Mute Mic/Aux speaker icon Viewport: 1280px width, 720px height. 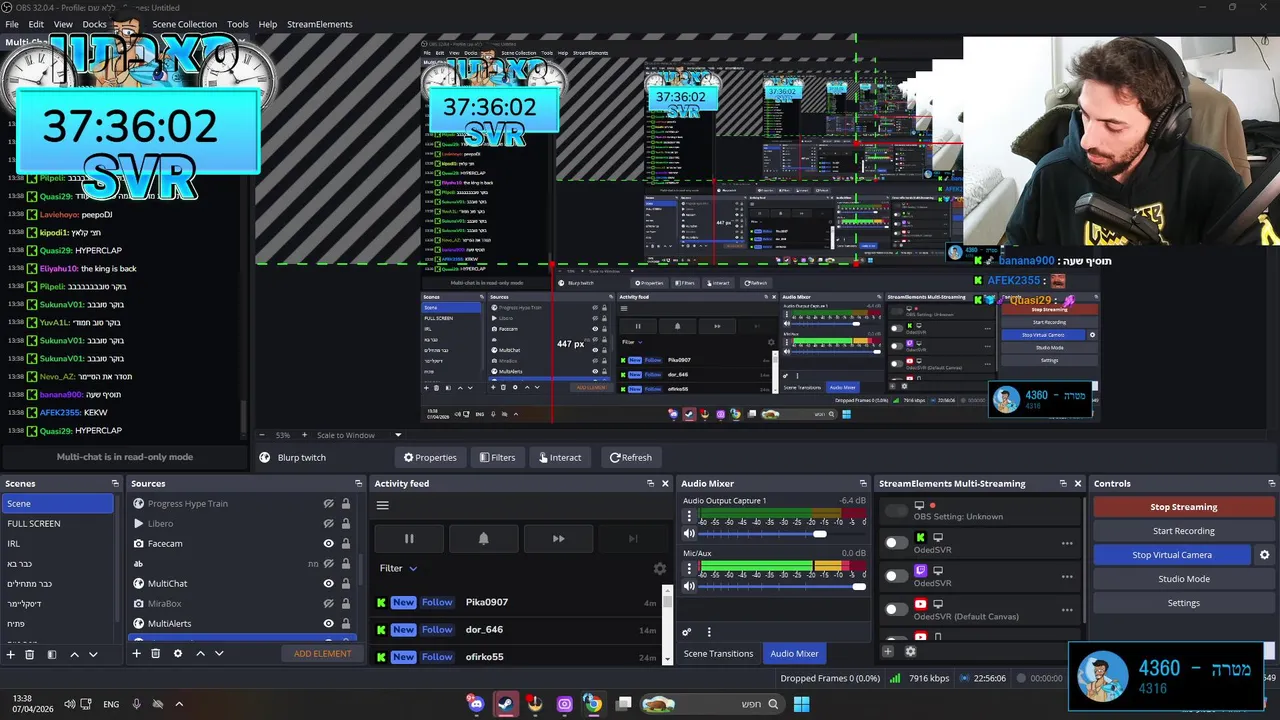(x=689, y=586)
